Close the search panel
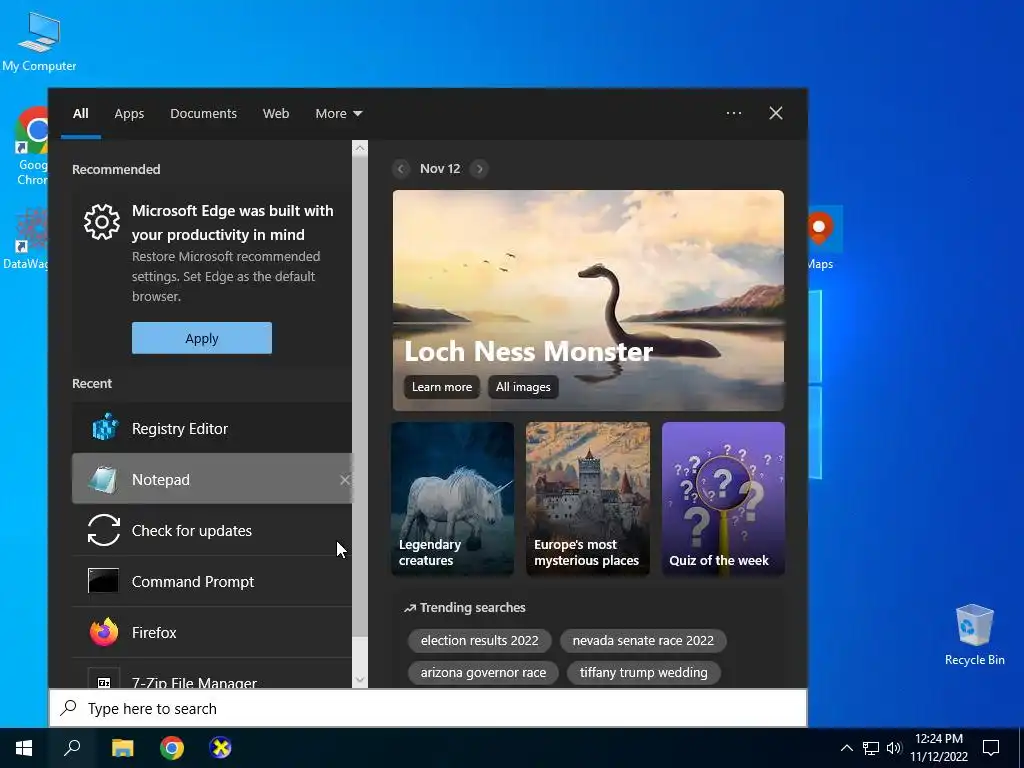 tap(776, 113)
